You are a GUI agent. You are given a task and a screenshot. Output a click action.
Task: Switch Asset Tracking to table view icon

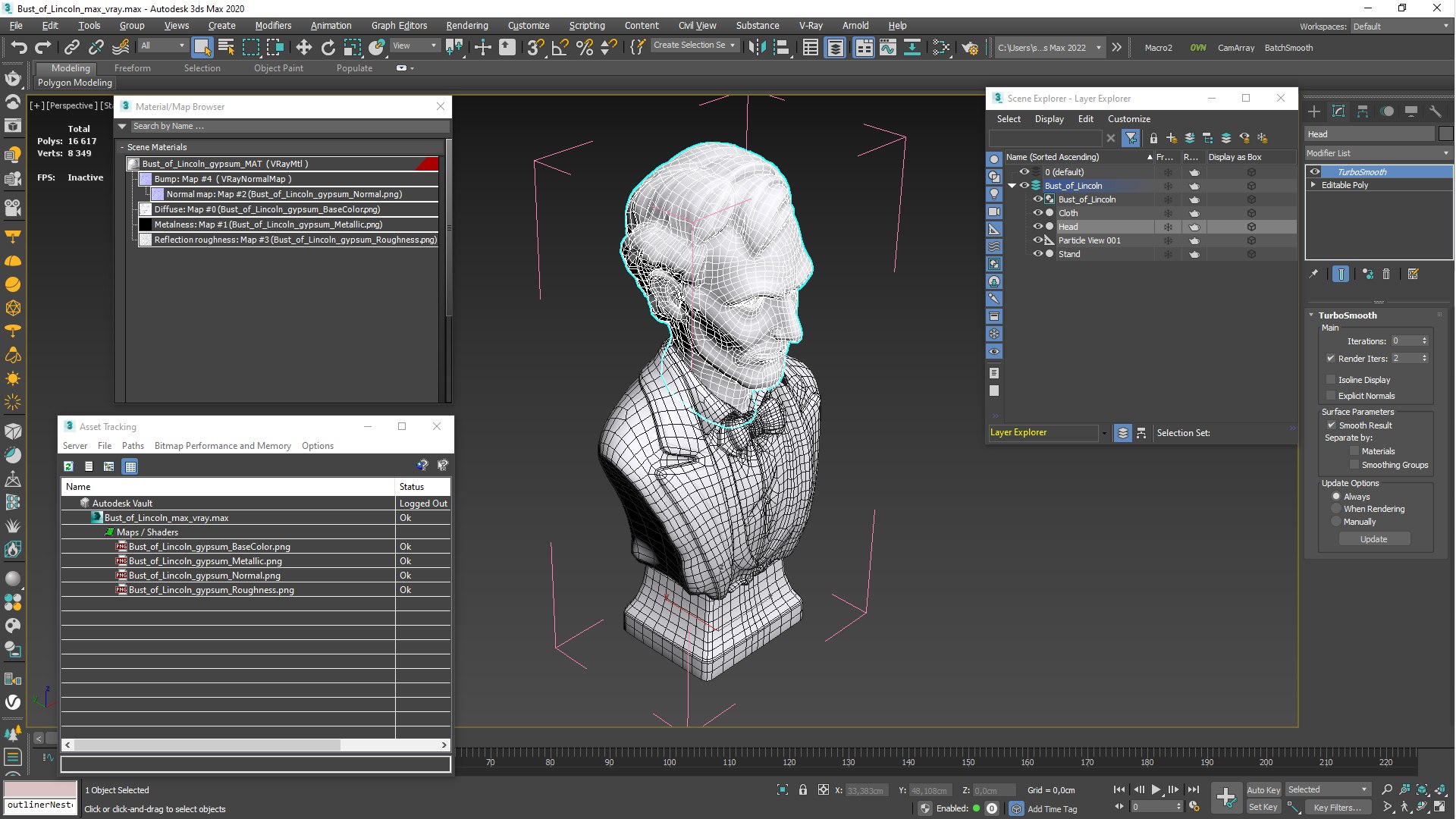coord(130,466)
